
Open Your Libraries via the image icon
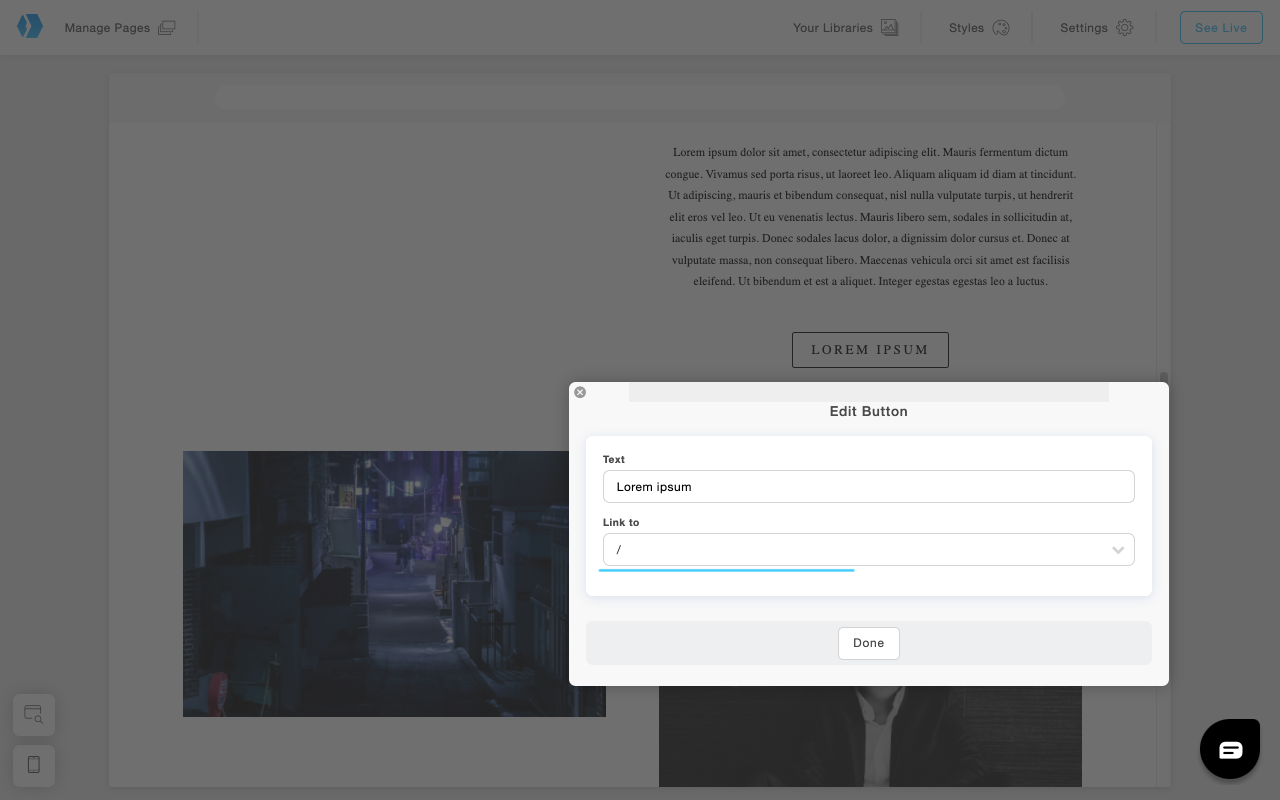(x=888, y=27)
